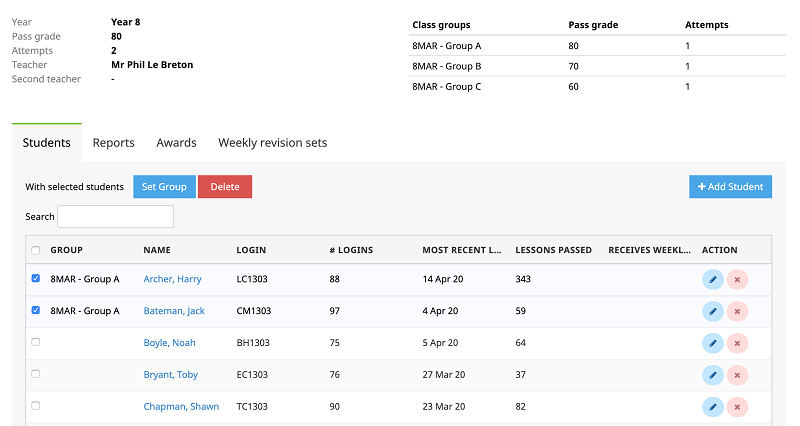Screen dimensions: 800x426
Task: Open the Weekly revision sets tab
Action: (x=272, y=143)
